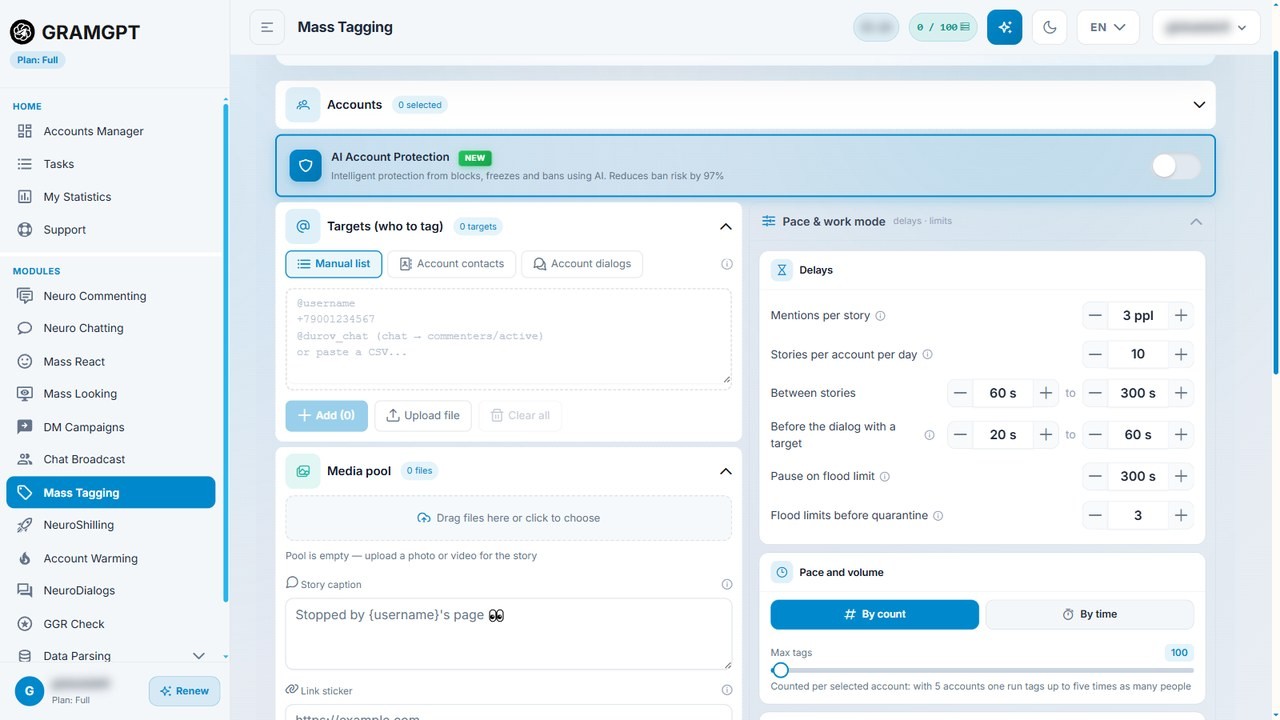Decrease Flood limits before quarantine with minus
Screen dimensions: 1280x720
tap(1096, 515)
